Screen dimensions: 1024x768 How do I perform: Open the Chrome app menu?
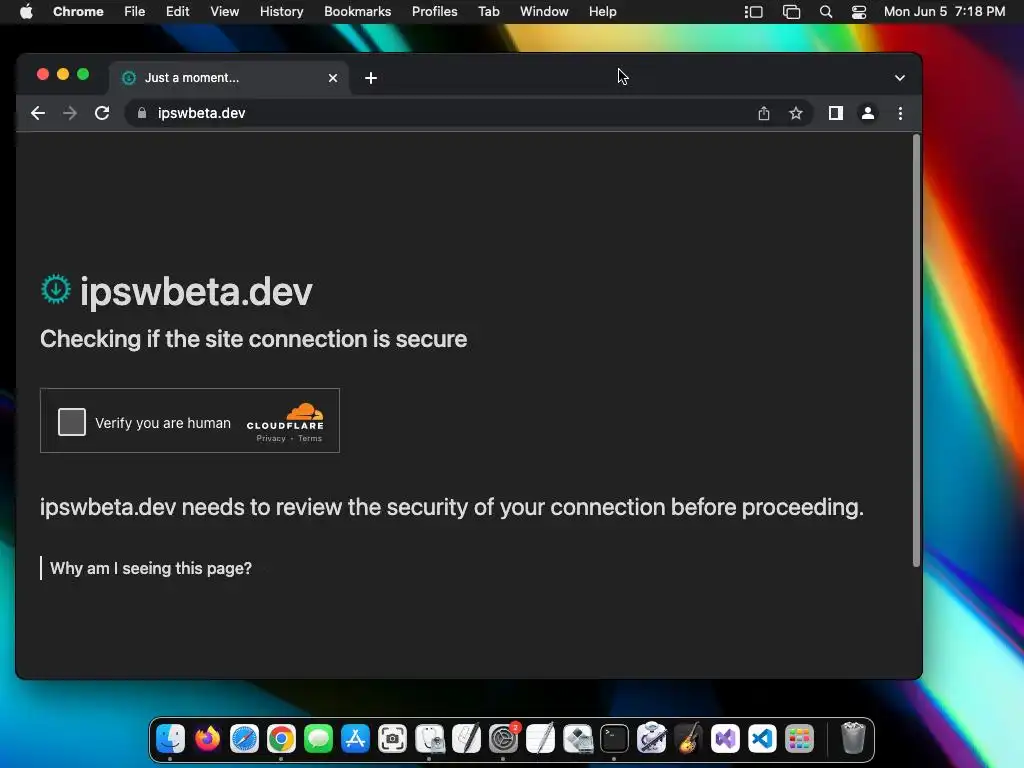point(78,11)
